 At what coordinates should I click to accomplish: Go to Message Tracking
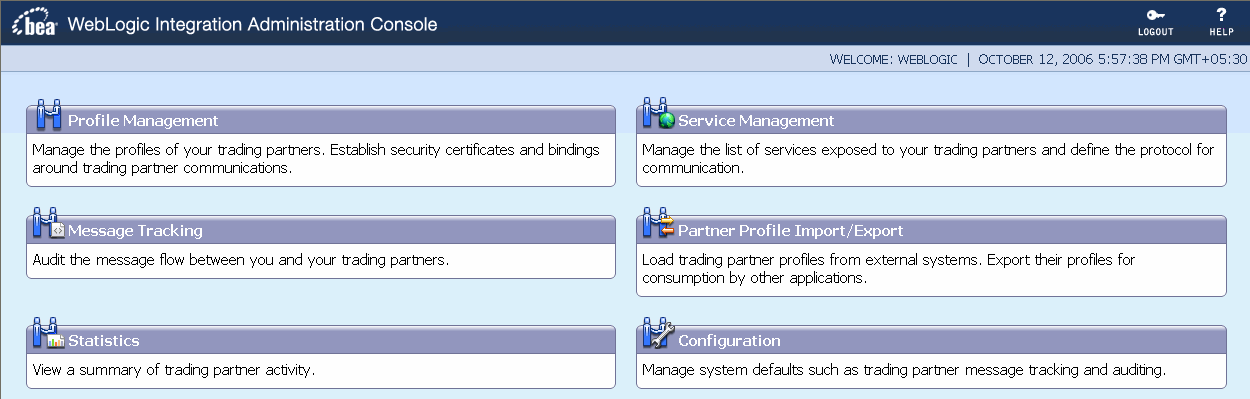[135, 231]
